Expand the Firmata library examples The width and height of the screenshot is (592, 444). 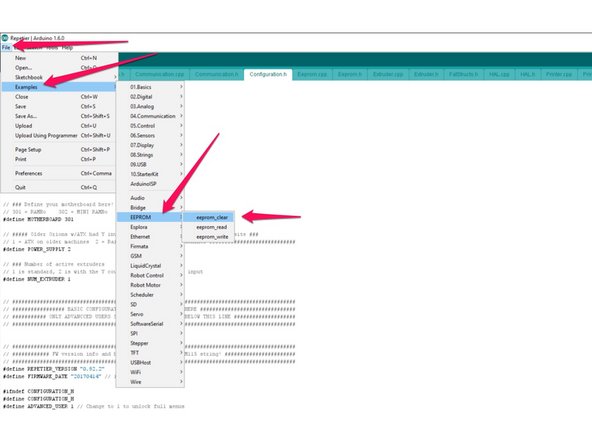pos(150,246)
